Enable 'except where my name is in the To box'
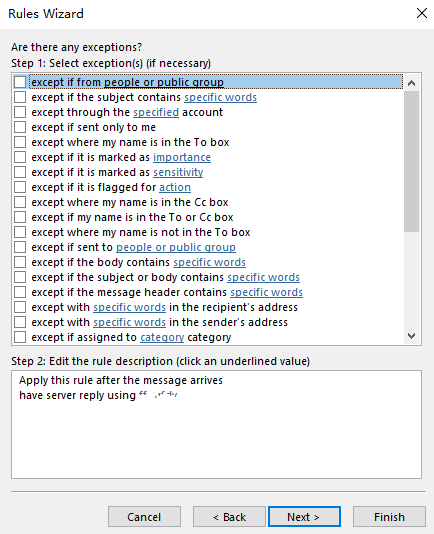This screenshot has height=534, width=434. [x=20, y=142]
